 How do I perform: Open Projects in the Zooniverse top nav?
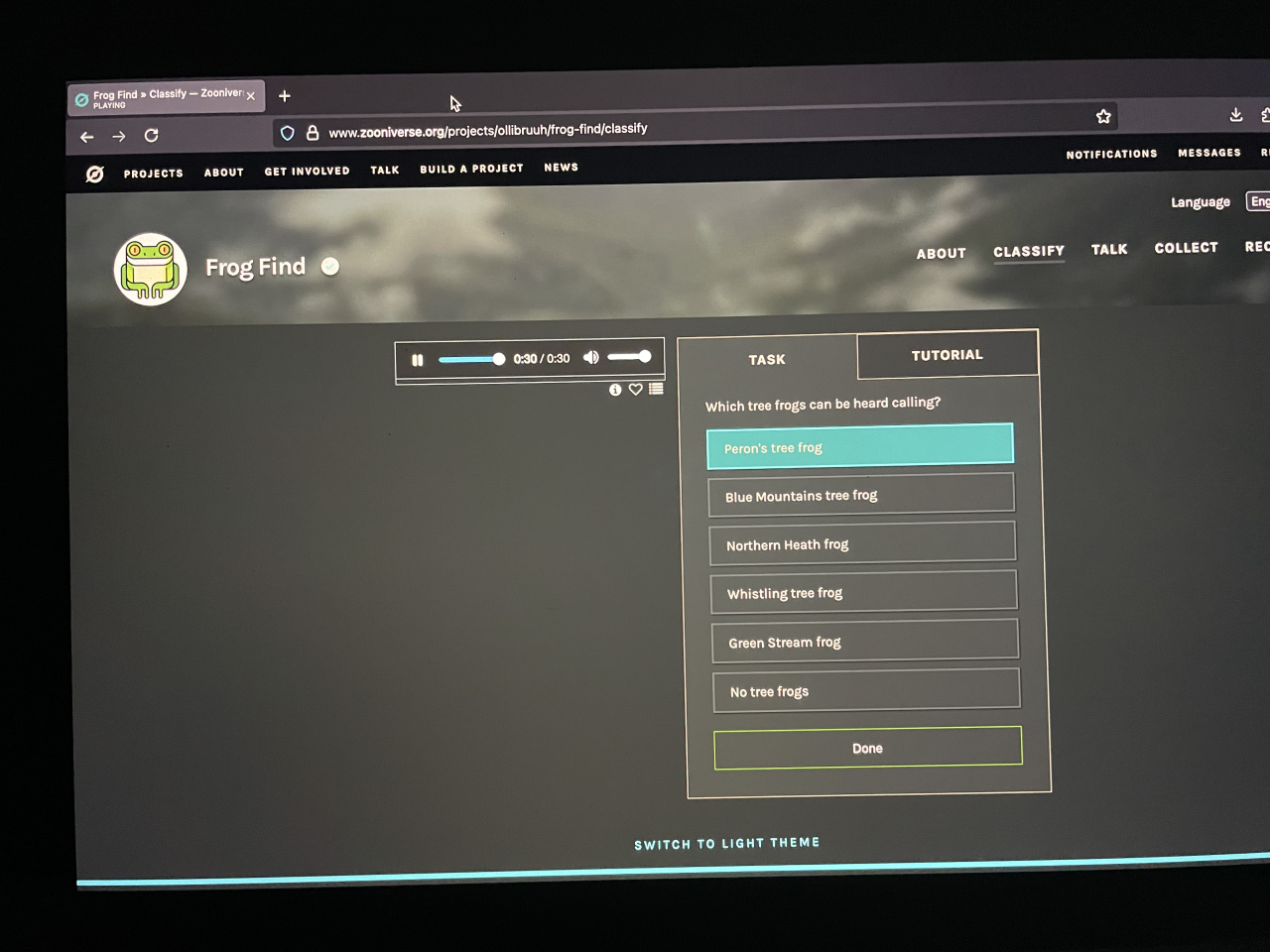(x=153, y=174)
